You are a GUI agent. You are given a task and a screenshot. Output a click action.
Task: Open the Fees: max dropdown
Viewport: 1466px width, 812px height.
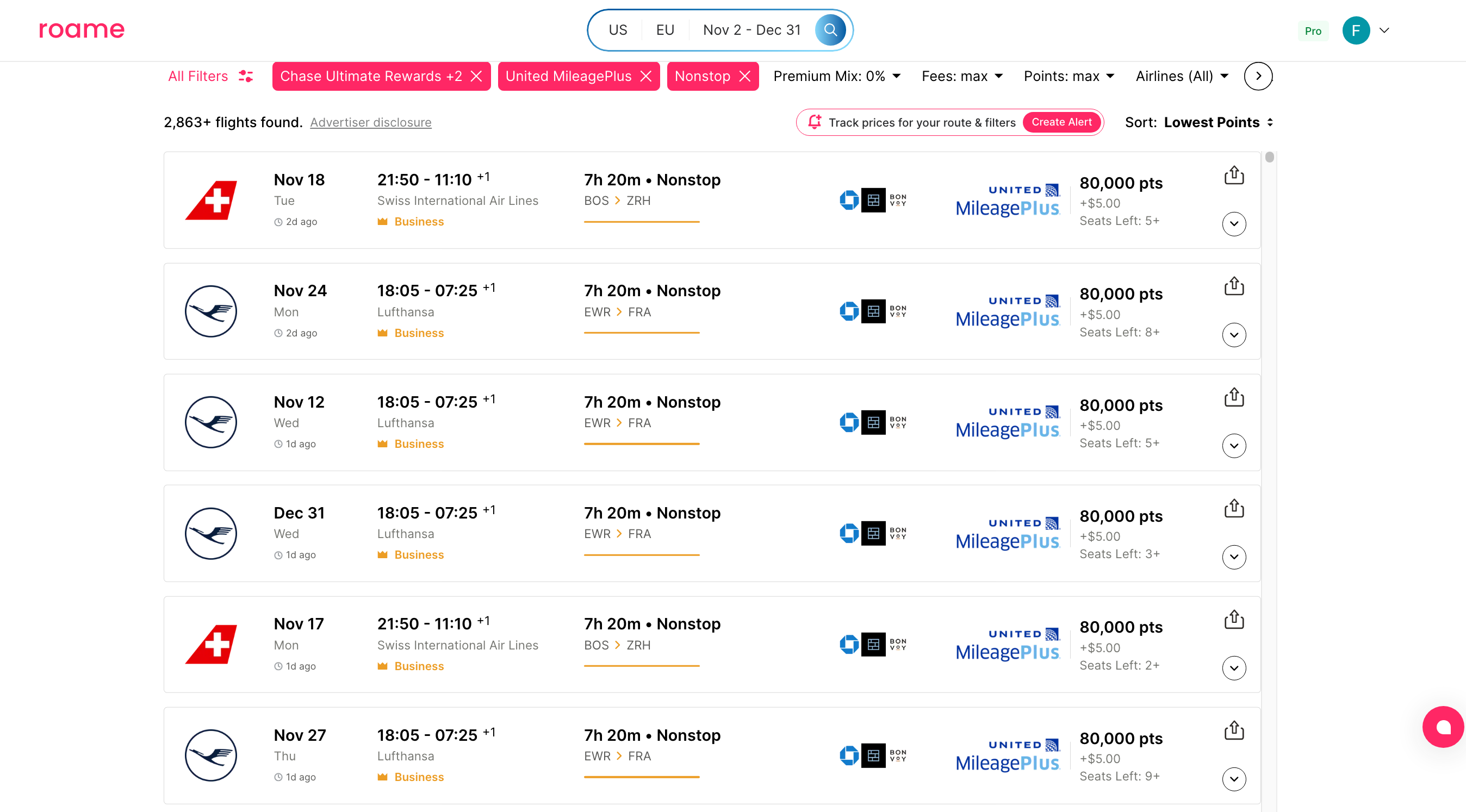(962, 76)
